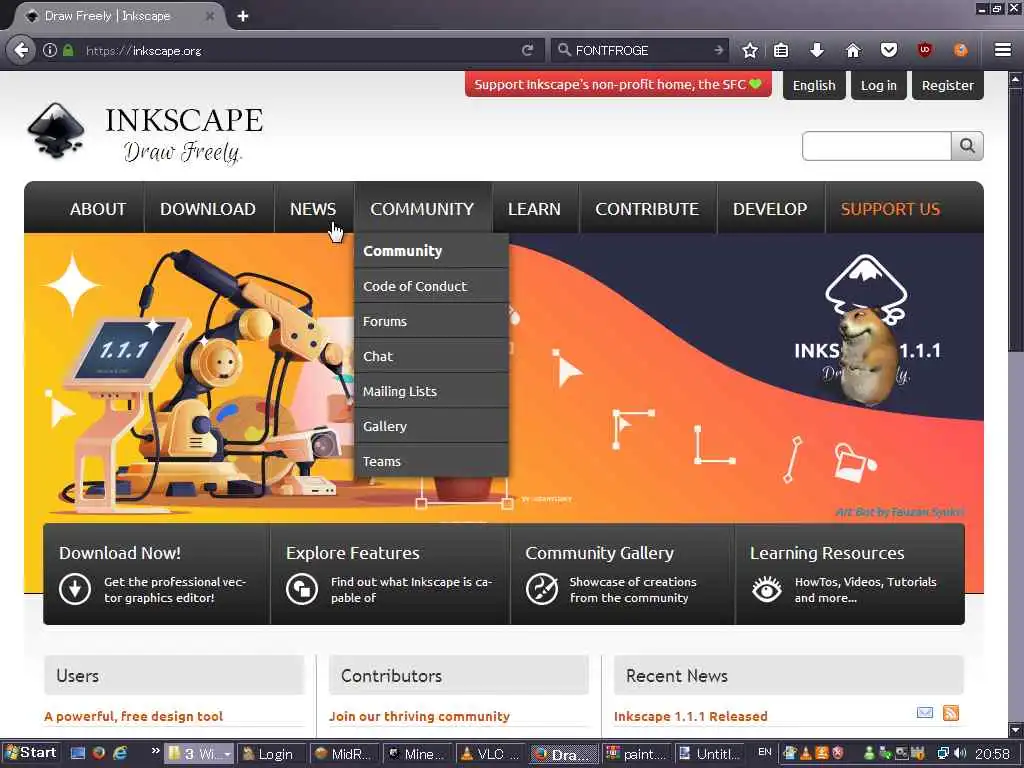
Task: Open 'A powerful, free design tool' link
Action: (x=133, y=716)
